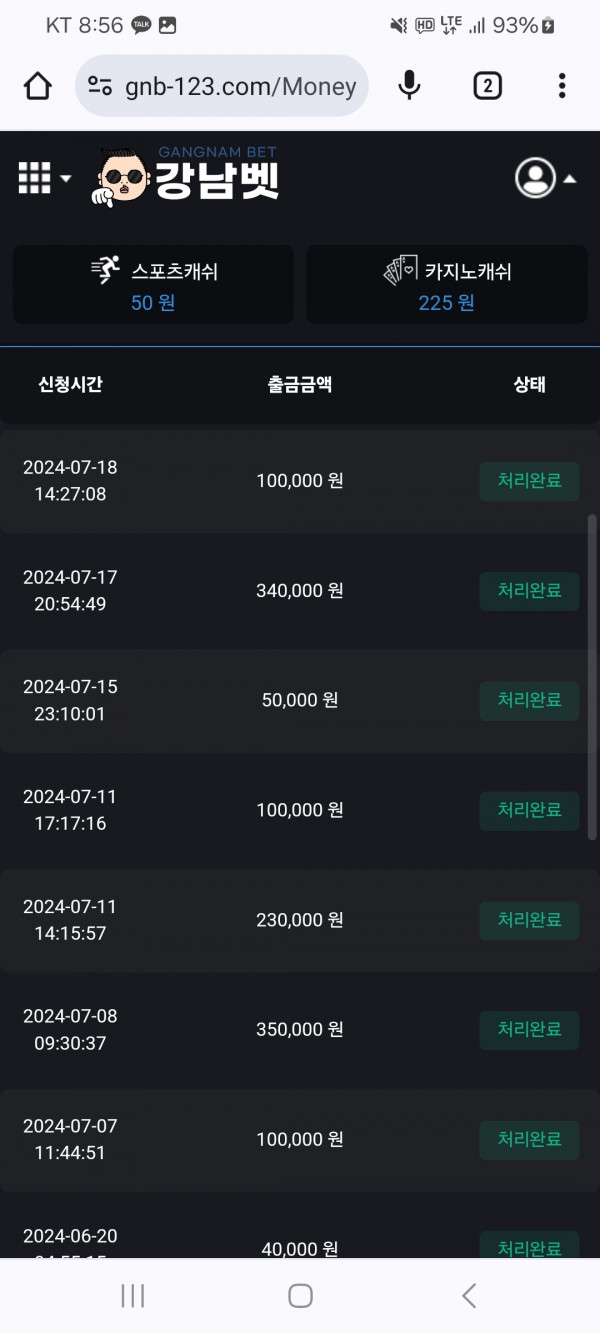Screen dimensions: 600x1333
Task: Tap the site info icon in address bar
Action: [x=100, y=87]
